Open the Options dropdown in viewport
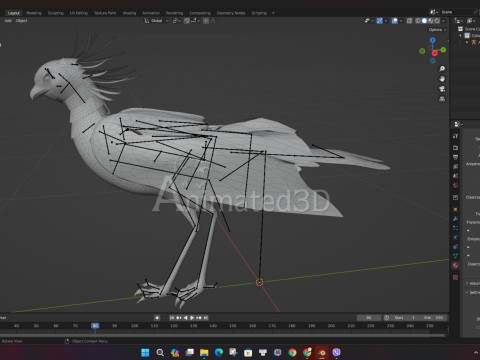Screen dimensions: 480x360 pos(437,30)
